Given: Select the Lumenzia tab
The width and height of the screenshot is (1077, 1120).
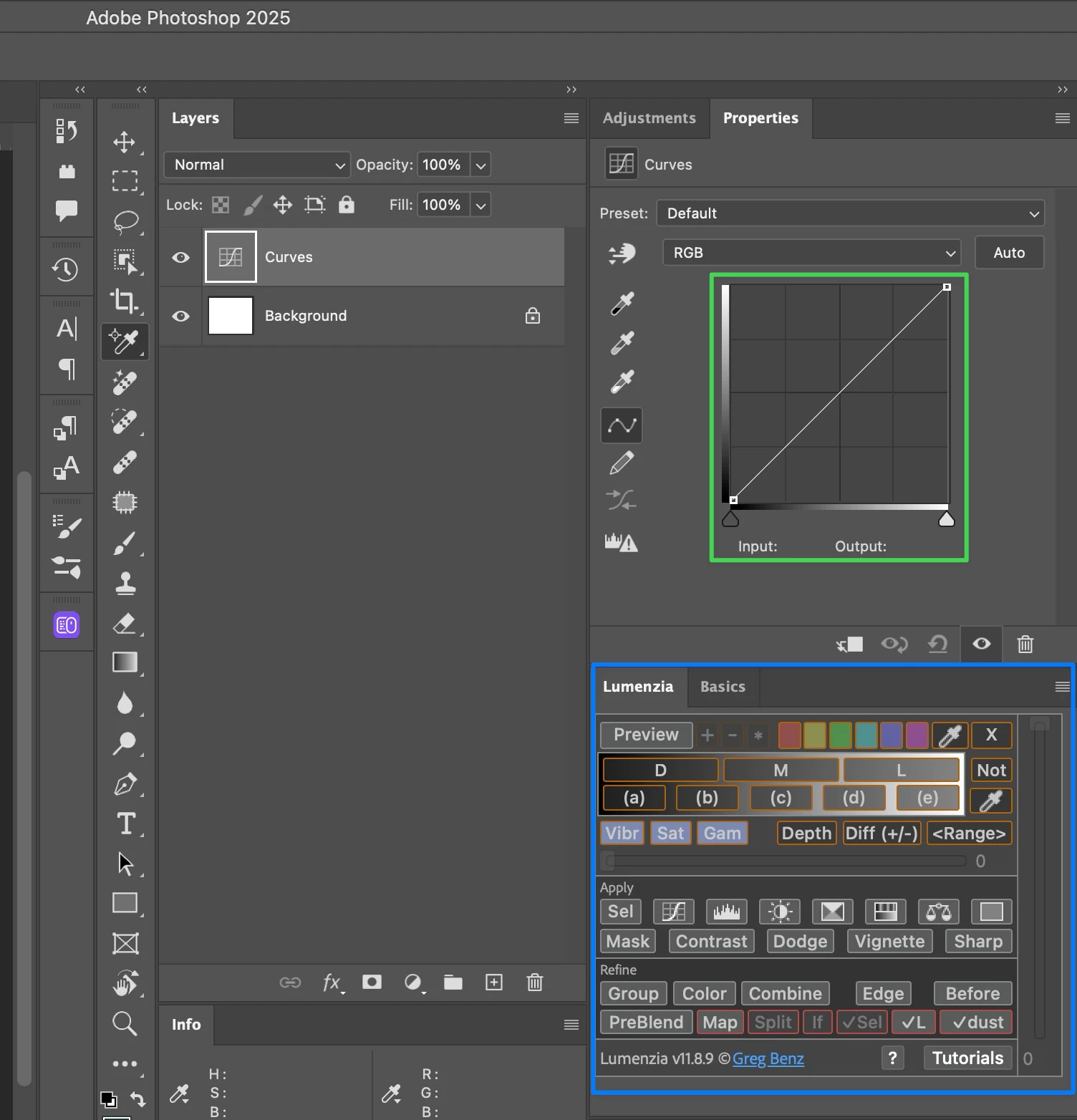Looking at the screenshot, I should (x=638, y=687).
